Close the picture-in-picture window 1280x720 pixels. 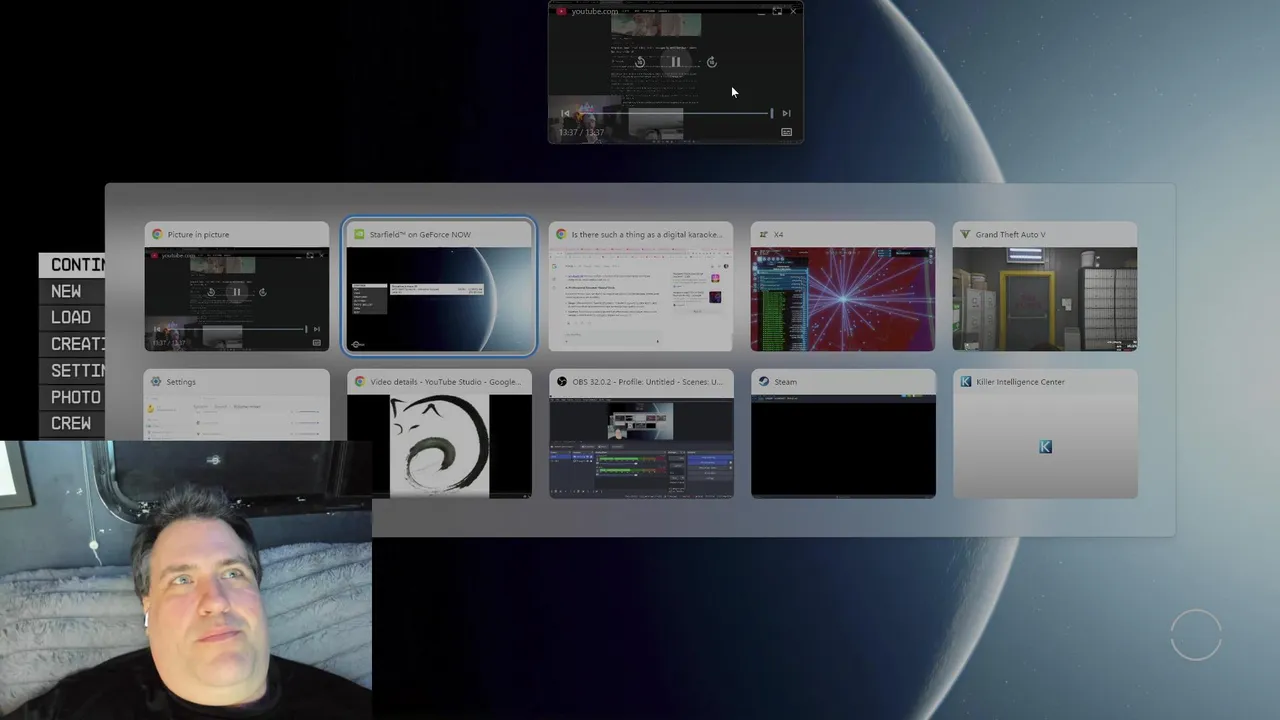tap(794, 11)
